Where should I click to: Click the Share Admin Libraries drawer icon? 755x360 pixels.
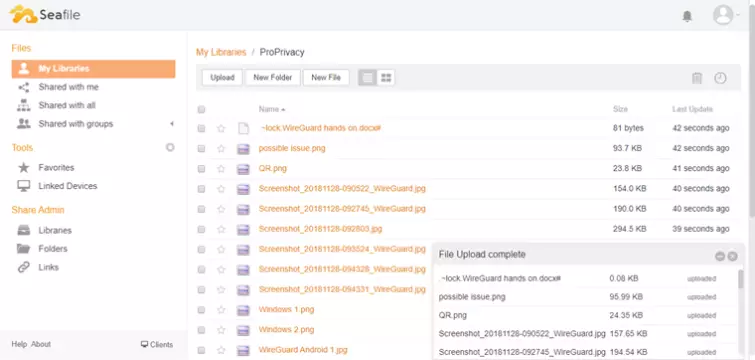[x=23, y=230]
